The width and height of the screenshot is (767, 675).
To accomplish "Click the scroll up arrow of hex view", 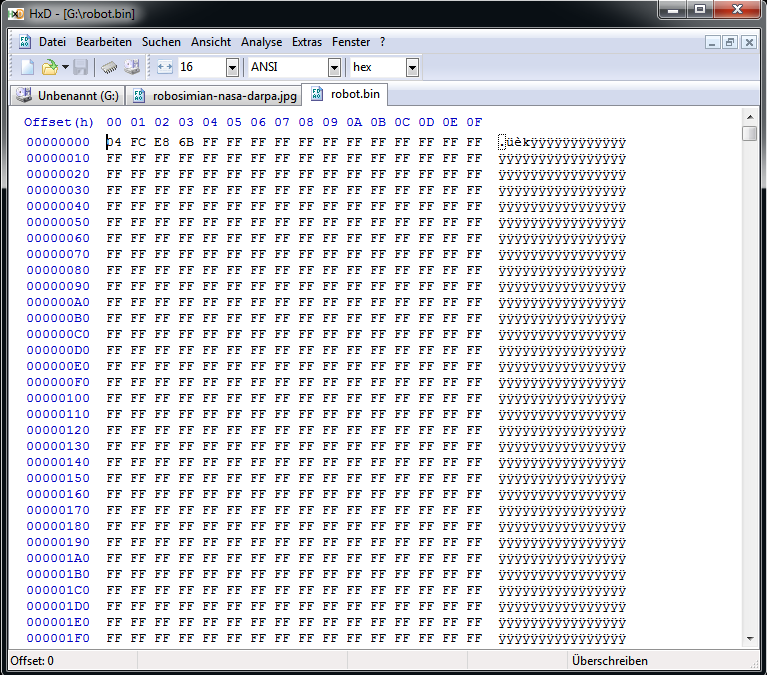I will pyautogui.click(x=750, y=117).
